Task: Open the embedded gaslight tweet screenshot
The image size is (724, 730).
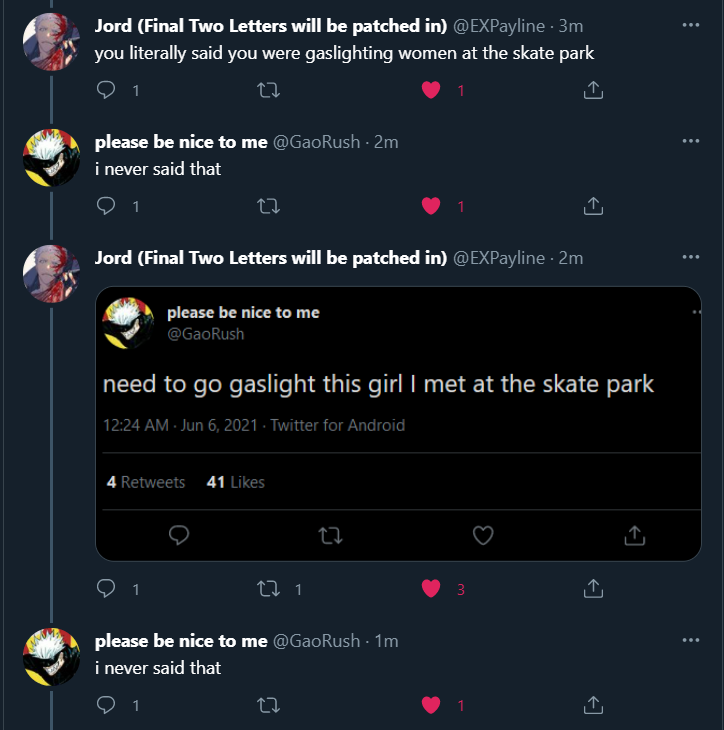Action: pyautogui.click(x=398, y=423)
